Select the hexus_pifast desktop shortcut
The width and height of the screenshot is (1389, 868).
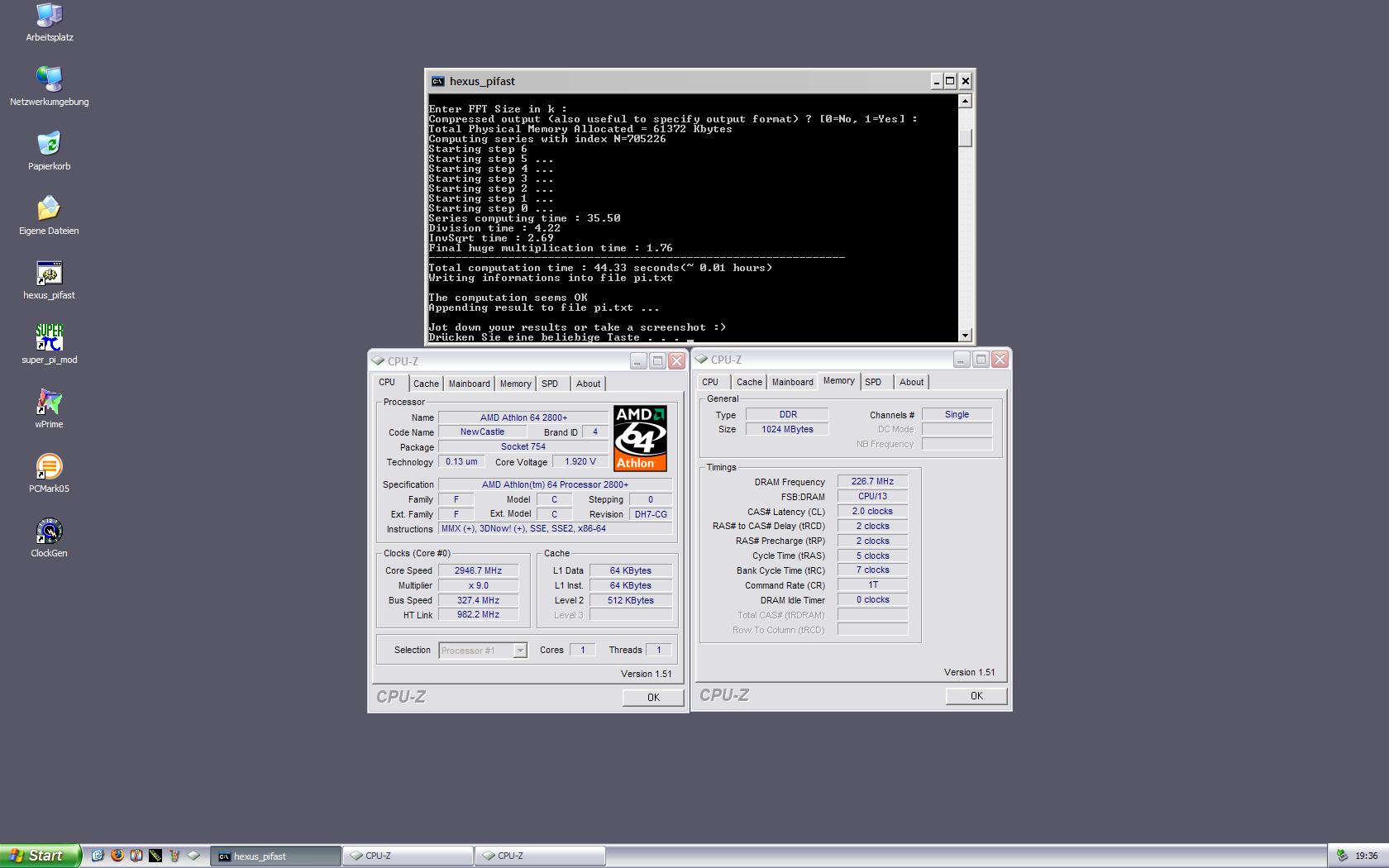[50, 279]
